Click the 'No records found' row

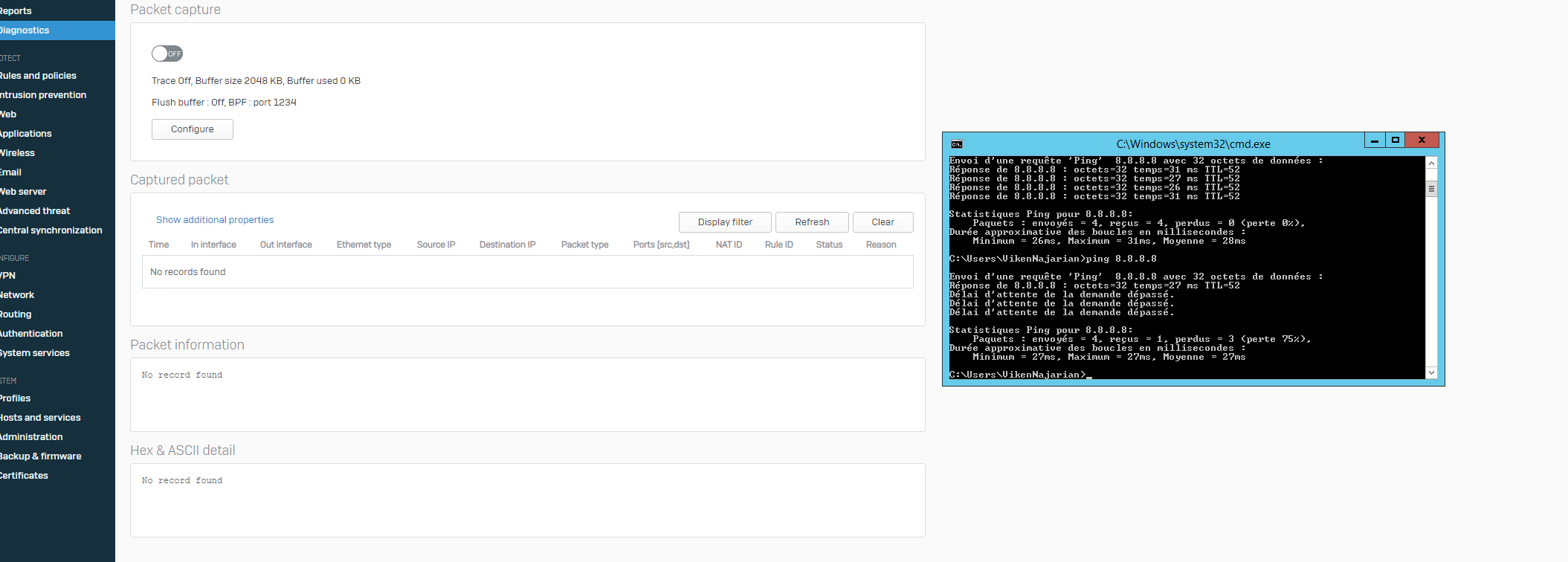pos(528,272)
